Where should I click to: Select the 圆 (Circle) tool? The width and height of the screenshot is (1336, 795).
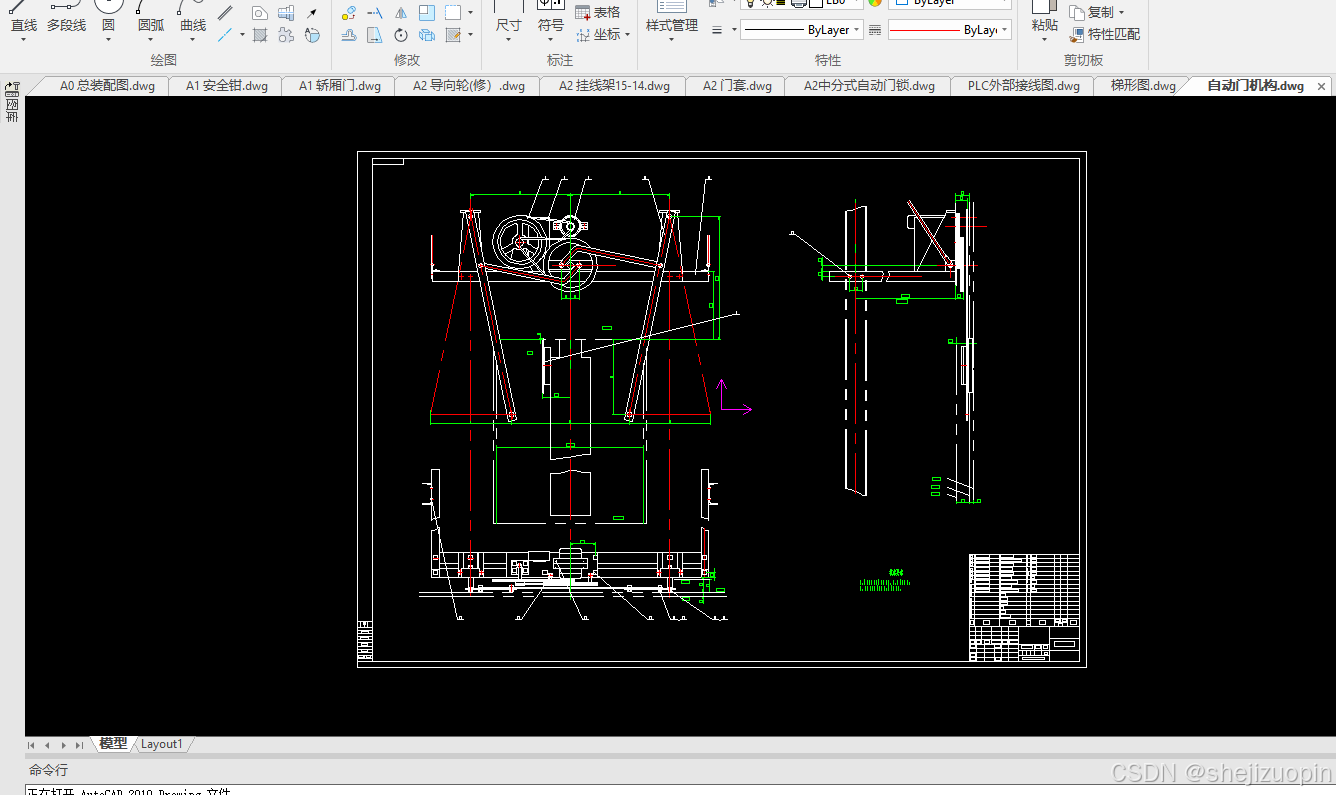click(x=108, y=15)
